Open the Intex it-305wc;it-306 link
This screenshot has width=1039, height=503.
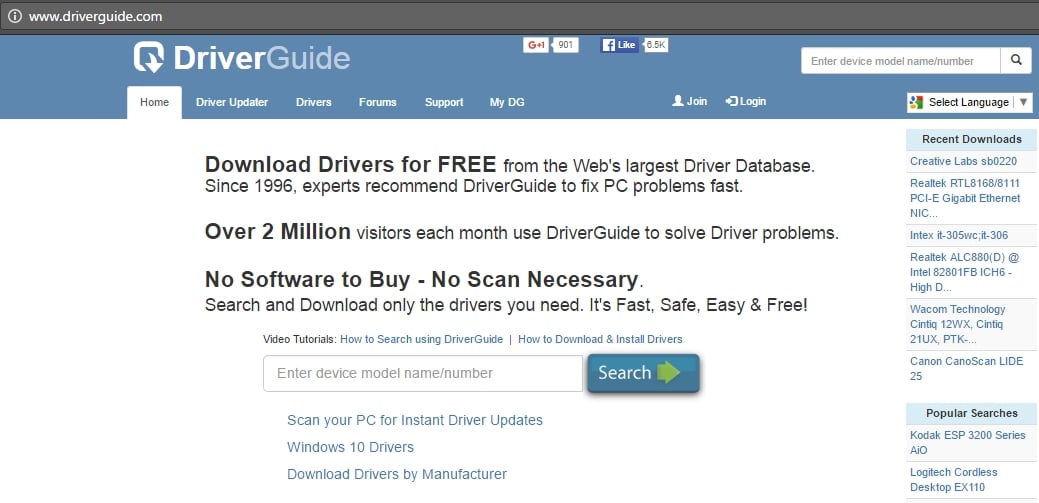(x=959, y=235)
